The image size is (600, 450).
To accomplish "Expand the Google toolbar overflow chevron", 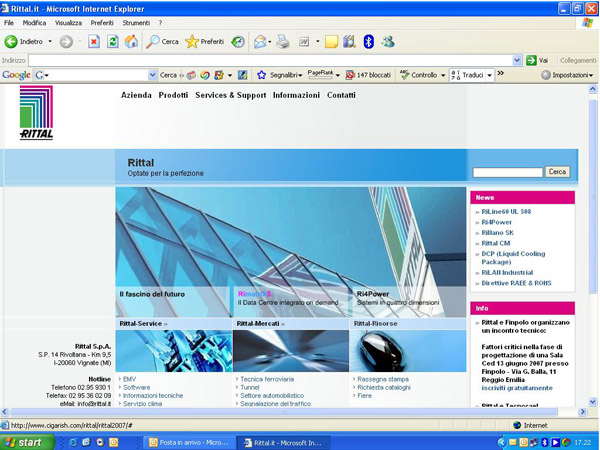I will (x=500, y=73).
